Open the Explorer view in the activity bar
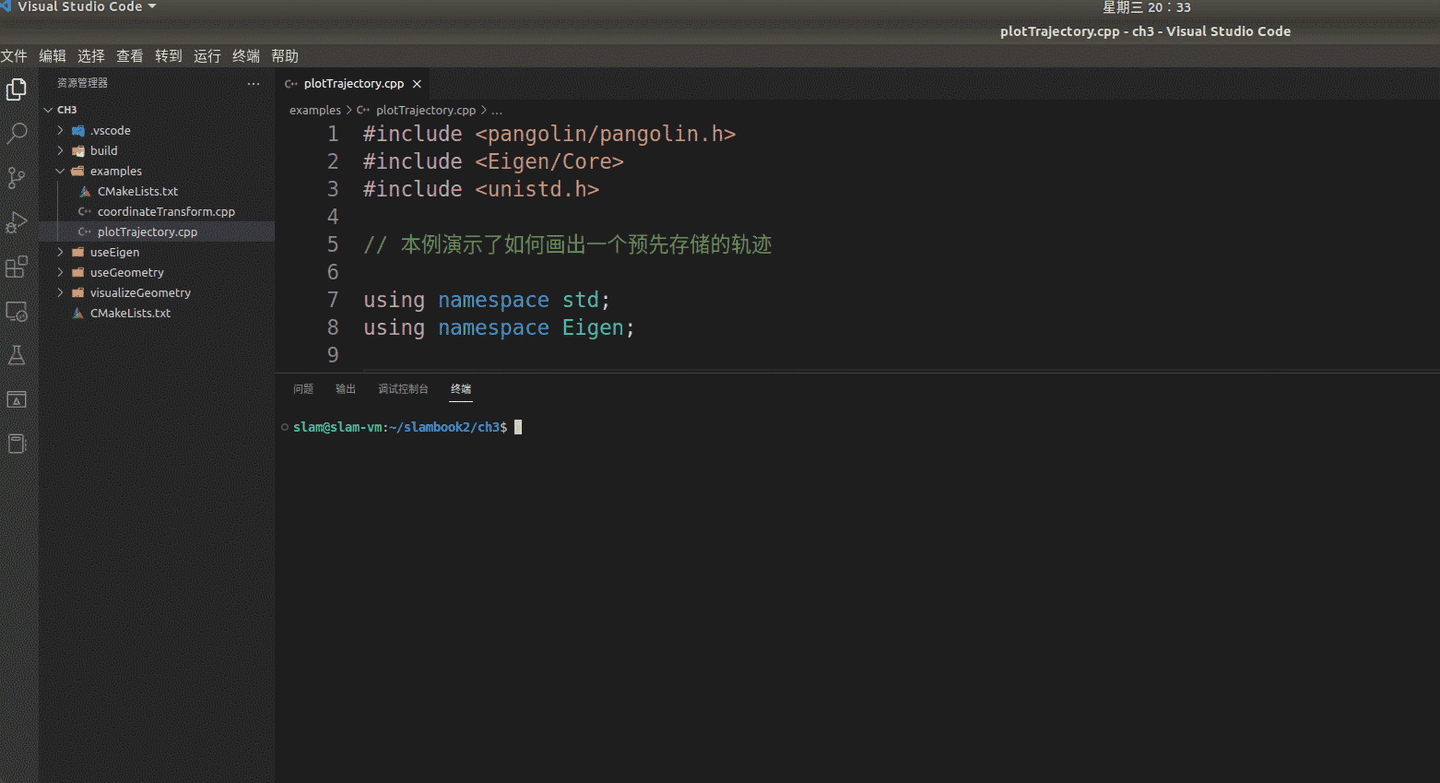The image size is (1440, 783). coord(16,89)
